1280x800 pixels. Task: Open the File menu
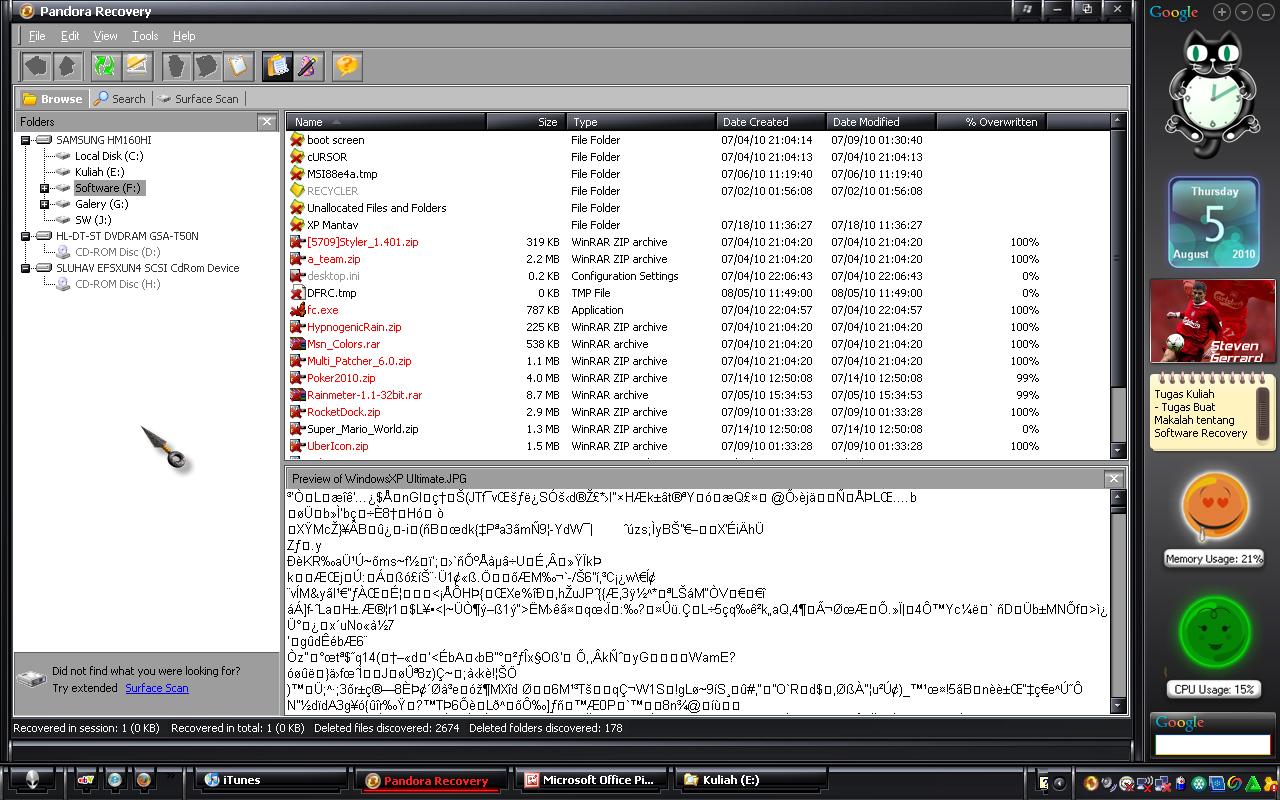37,36
